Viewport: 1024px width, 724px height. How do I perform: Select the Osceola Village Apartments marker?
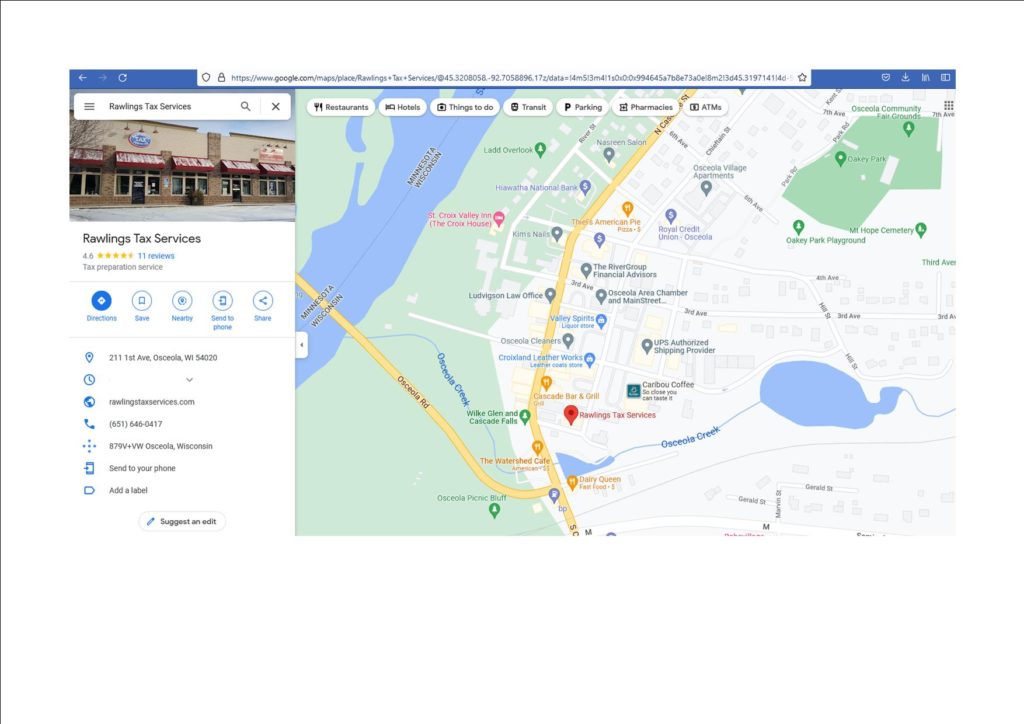click(705, 188)
